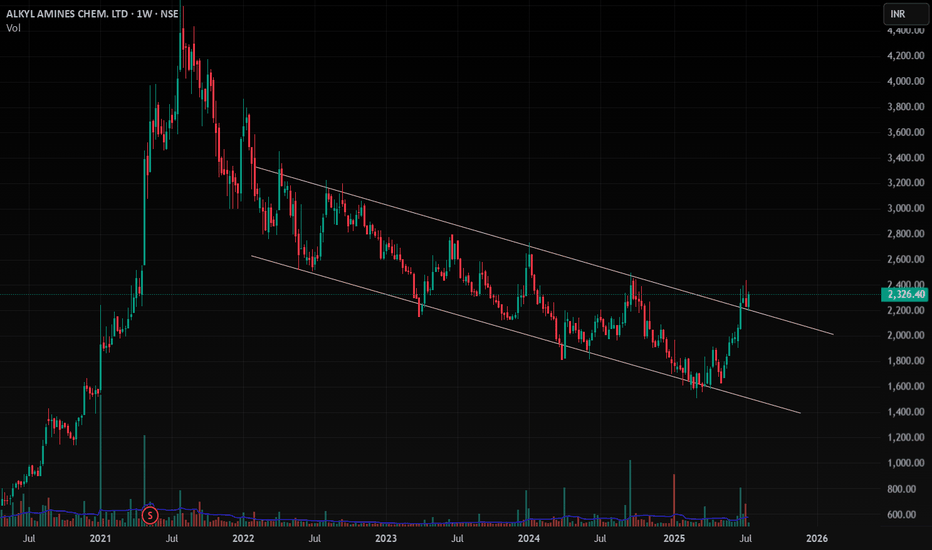The image size is (932, 550).
Task: Open the INR currency selector
Action: point(905,14)
